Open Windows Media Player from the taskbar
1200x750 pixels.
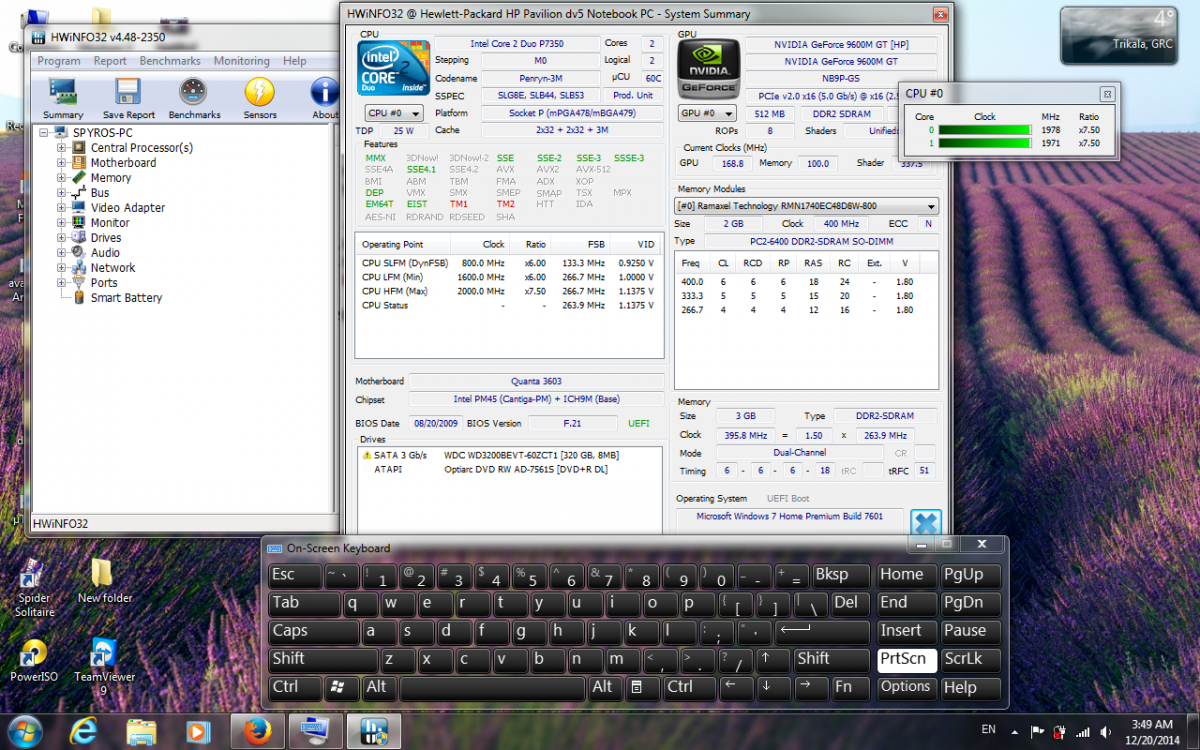tap(197, 732)
